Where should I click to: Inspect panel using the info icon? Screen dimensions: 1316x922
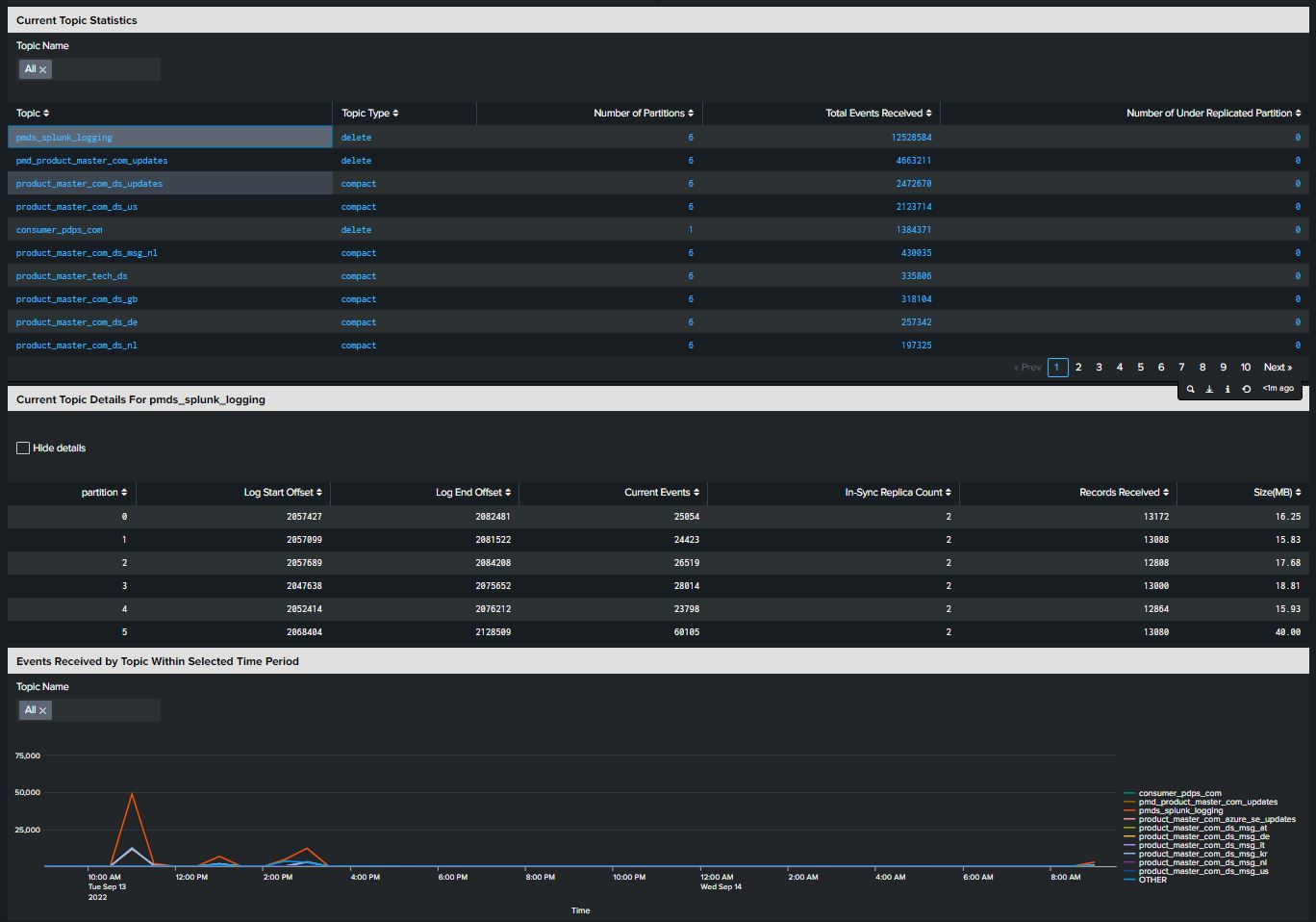(x=1227, y=389)
